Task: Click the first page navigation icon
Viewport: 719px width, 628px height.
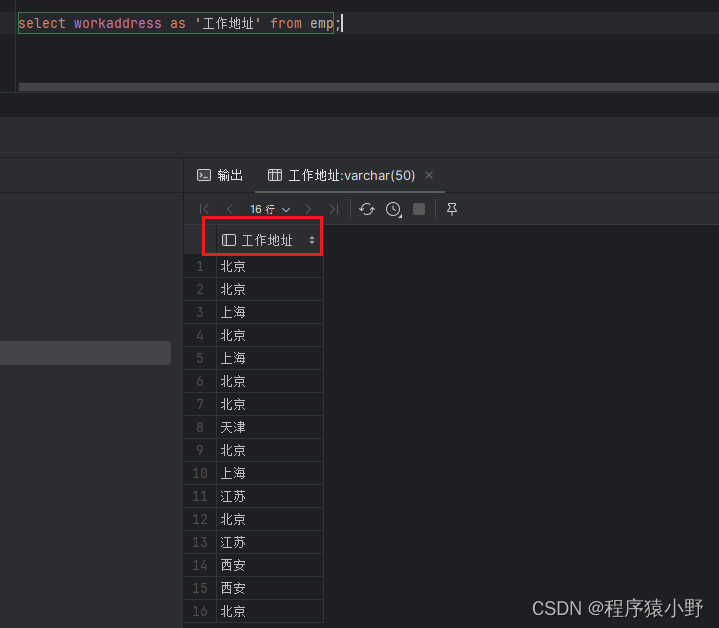Action: pyautogui.click(x=205, y=209)
